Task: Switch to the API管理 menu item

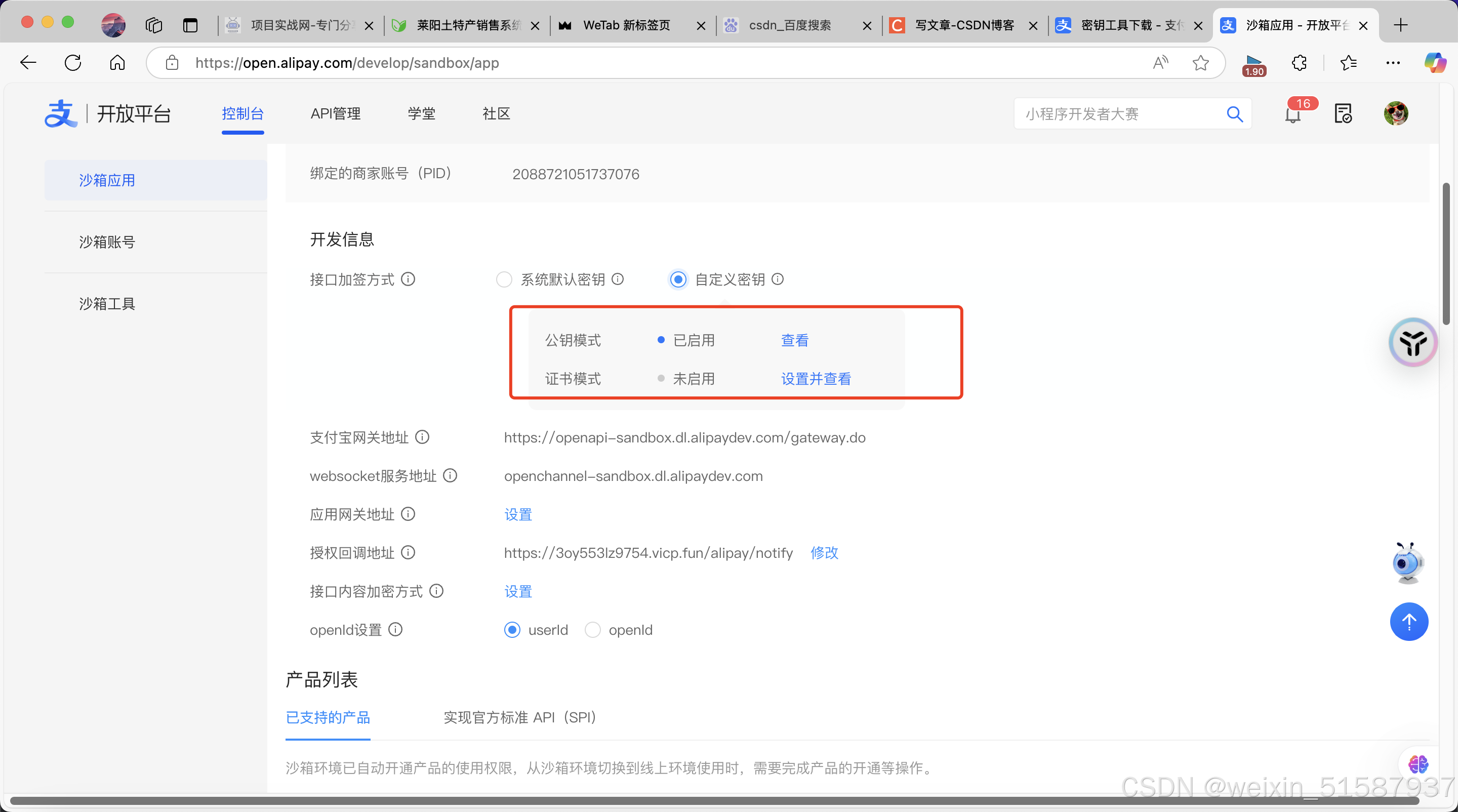Action: [x=336, y=113]
